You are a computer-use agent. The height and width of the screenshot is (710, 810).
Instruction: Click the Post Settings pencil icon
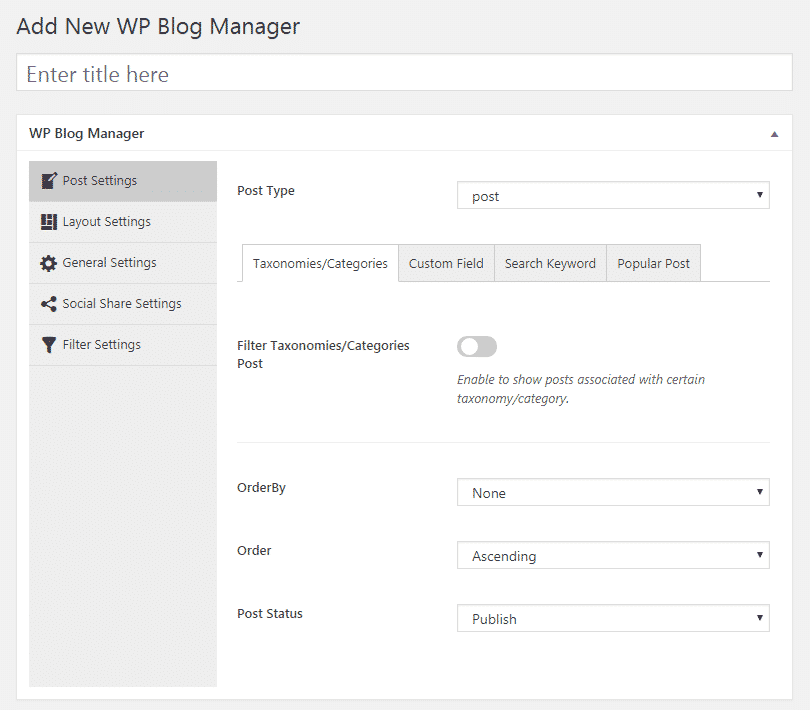coord(49,180)
